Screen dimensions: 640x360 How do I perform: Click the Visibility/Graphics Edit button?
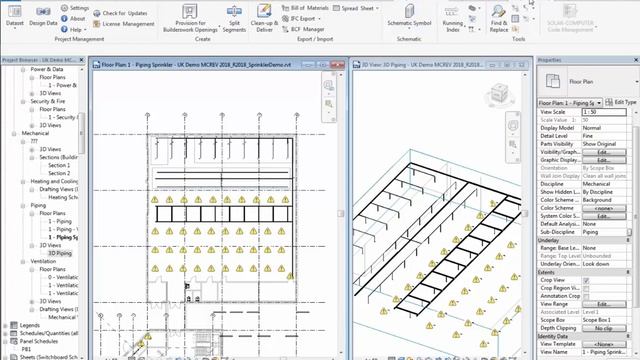point(604,152)
